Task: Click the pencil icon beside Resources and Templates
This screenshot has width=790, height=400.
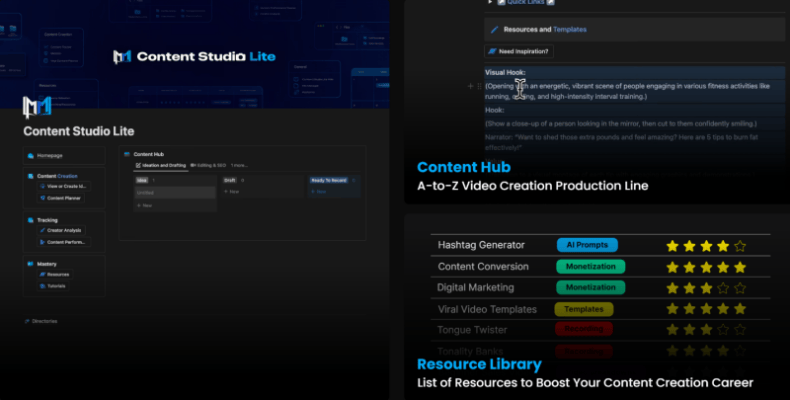Action: pyautogui.click(x=494, y=30)
